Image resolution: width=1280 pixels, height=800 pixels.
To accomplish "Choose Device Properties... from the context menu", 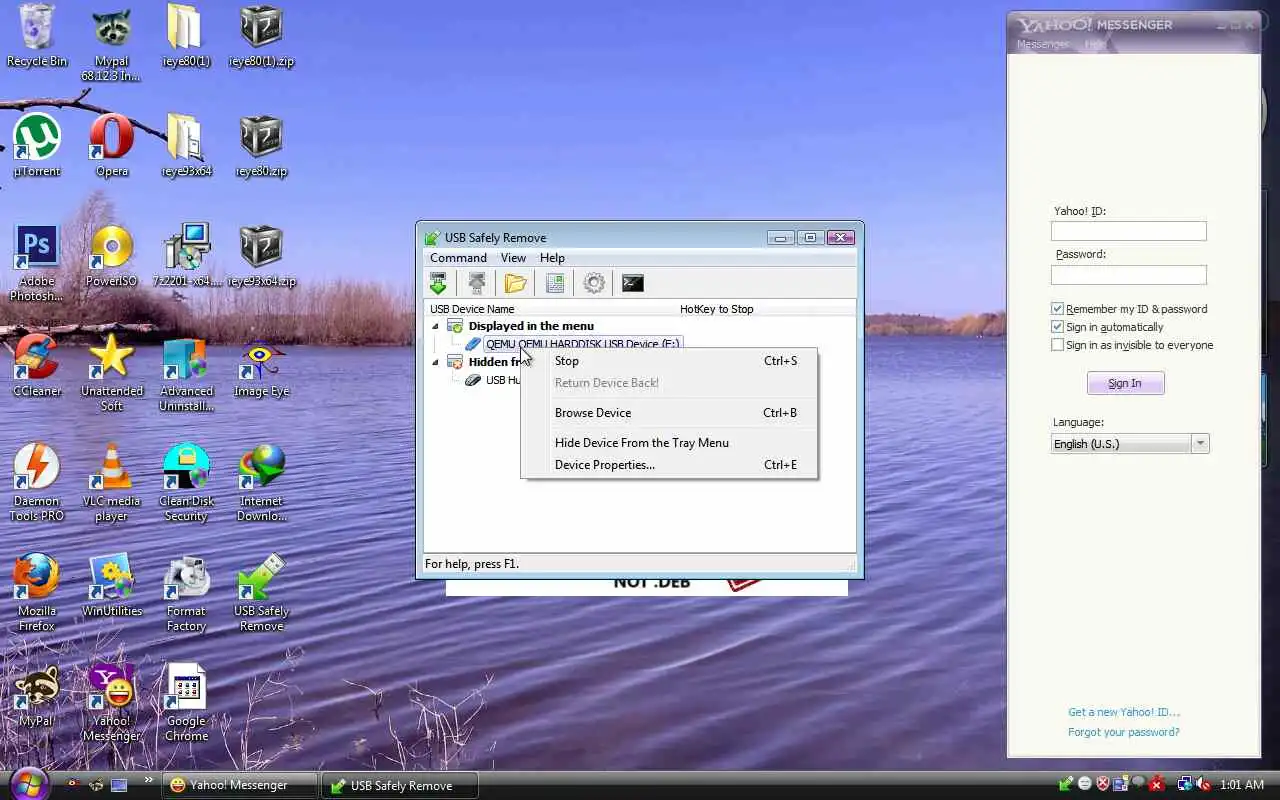I will click(x=669, y=465).
